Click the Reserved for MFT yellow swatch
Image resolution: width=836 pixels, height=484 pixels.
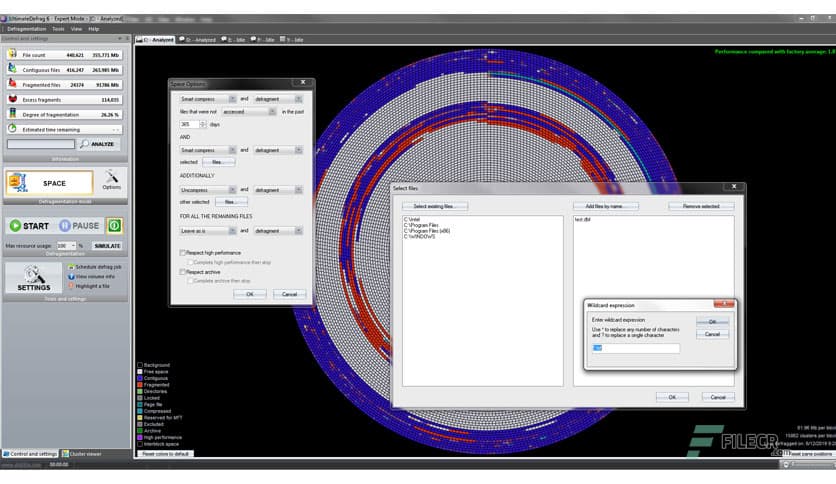pos(140,418)
